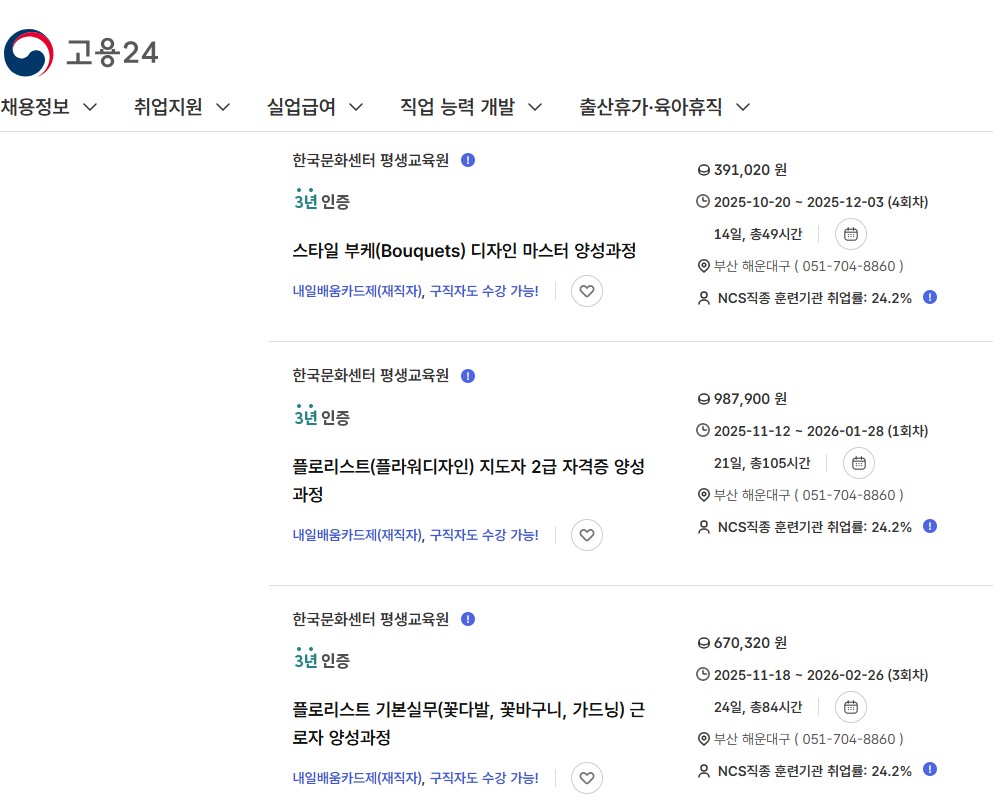
Task: Expand the 채용정보 menu
Action: click(x=48, y=107)
